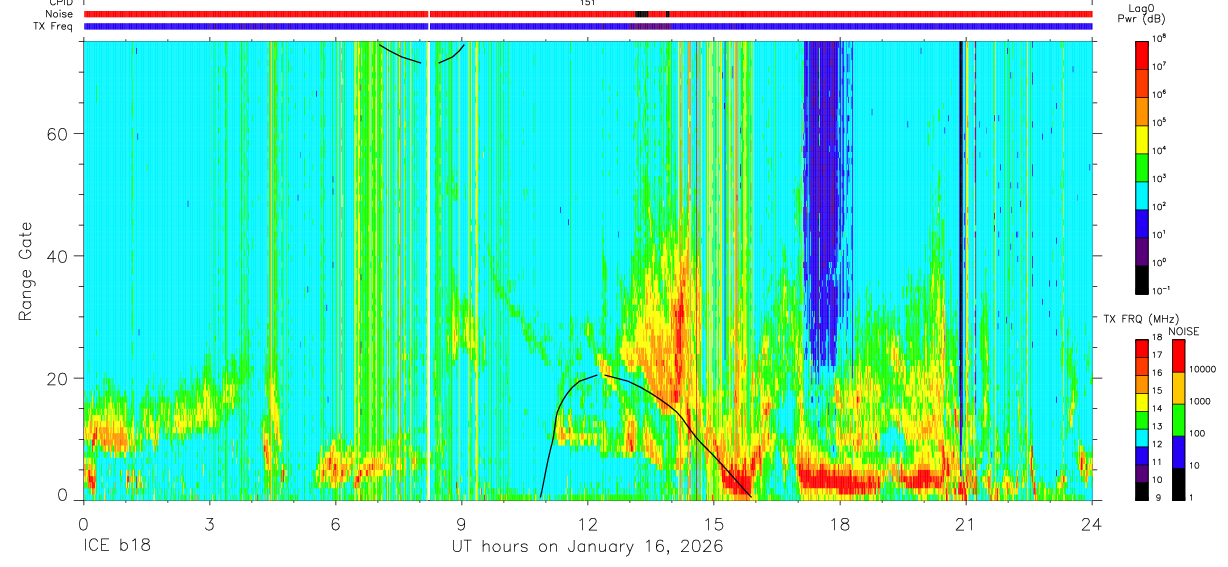
Task: Pick the black segment of TX FRQ colorbar
Action: [1142, 491]
